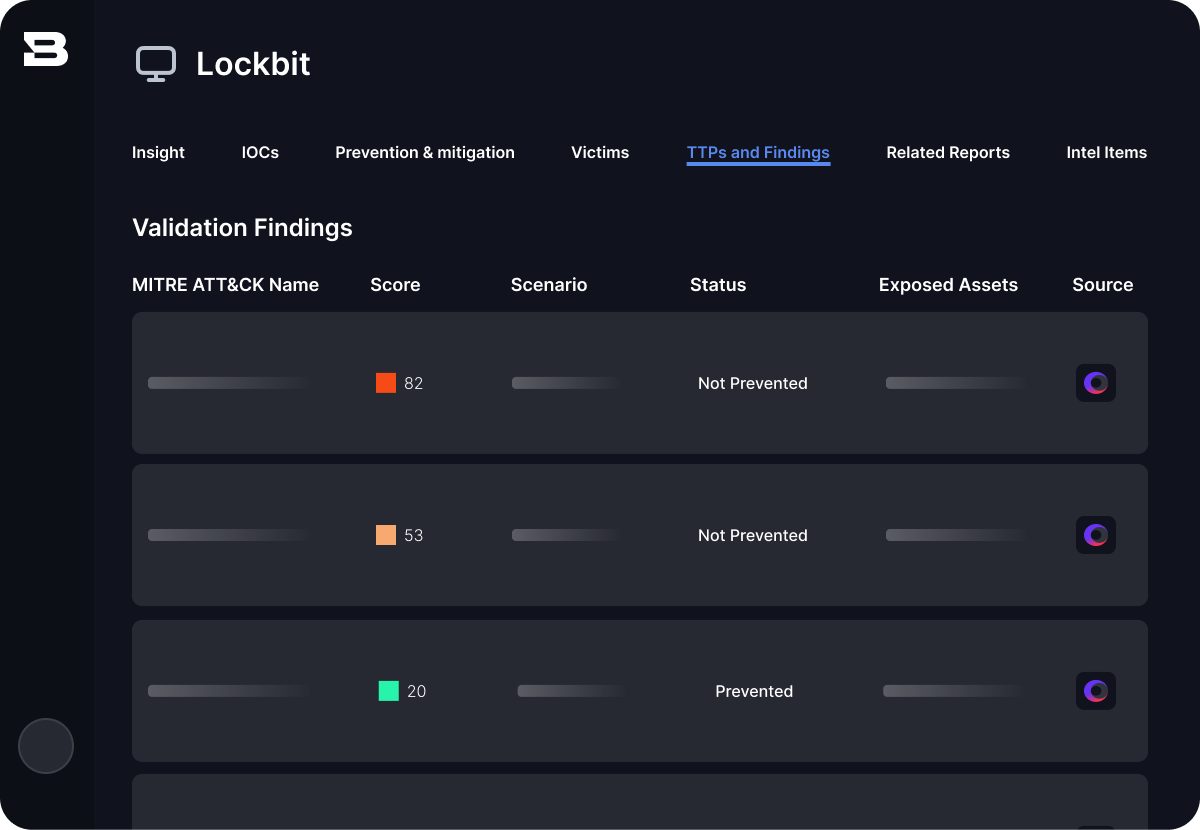Open the source icon in the score 53 row
This screenshot has height=830, width=1200.
(1096, 535)
